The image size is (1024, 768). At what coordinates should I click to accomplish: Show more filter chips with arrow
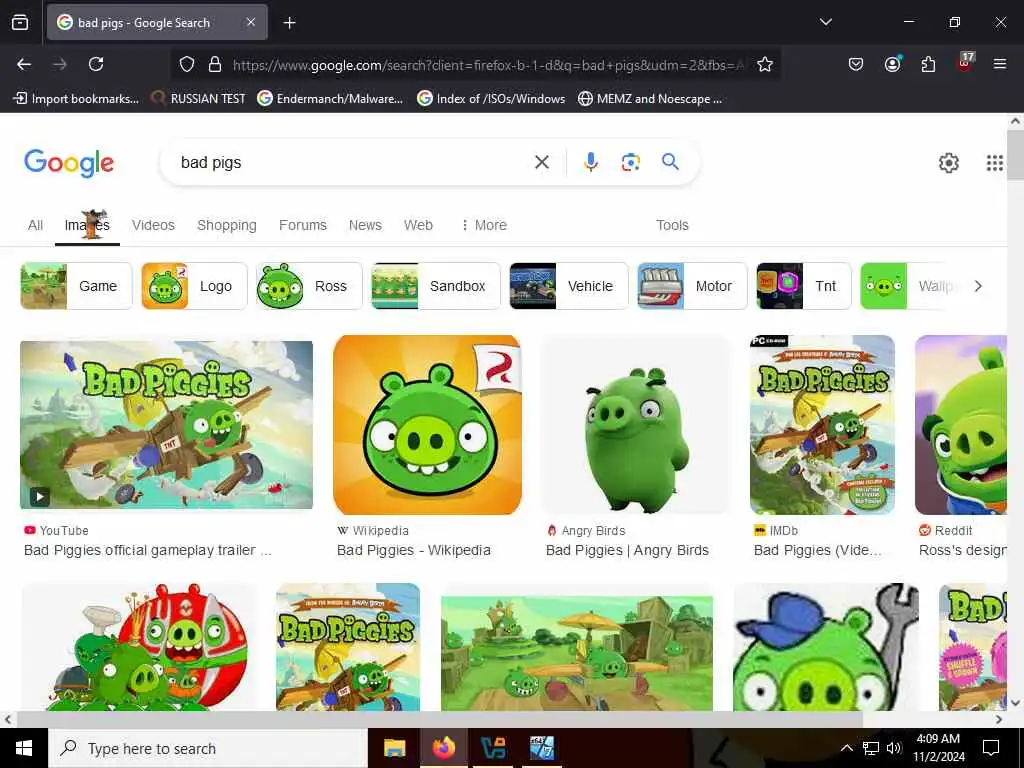[x=978, y=286]
